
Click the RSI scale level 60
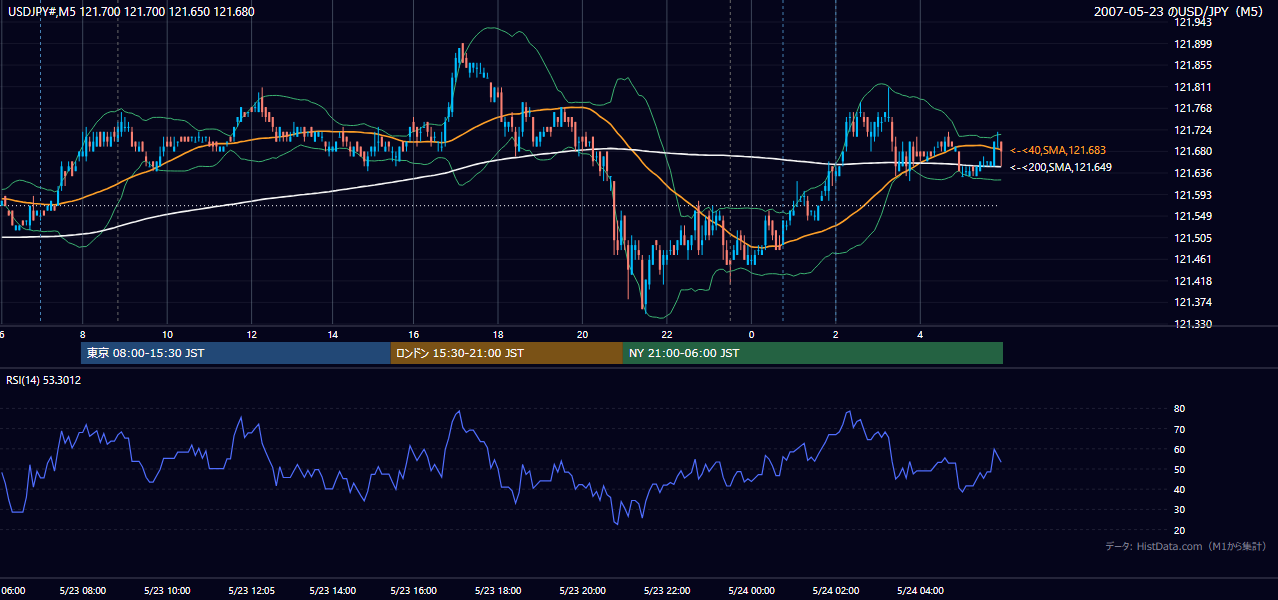click(x=1179, y=449)
